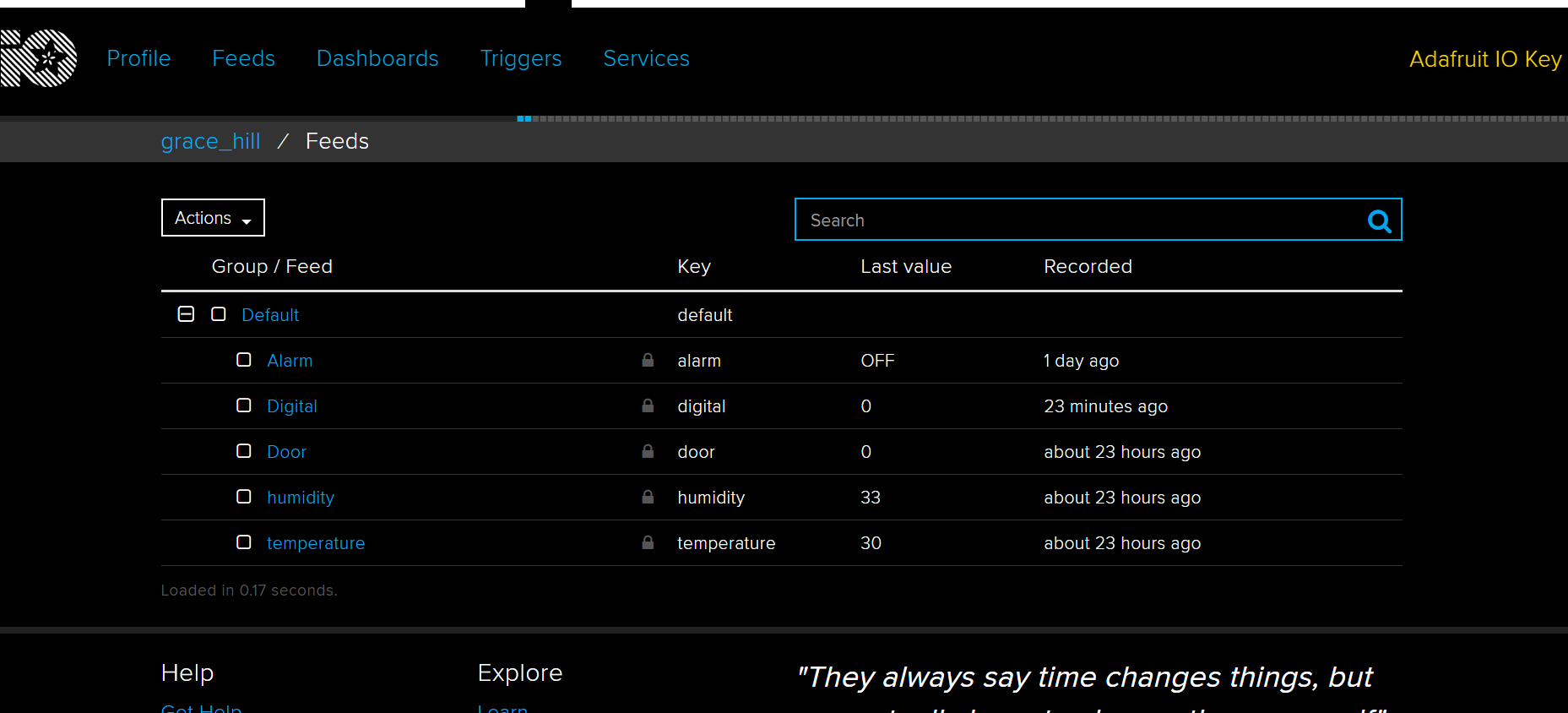This screenshot has height=713, width=1568.
Task: Click the lock icon for Door feed
Action: tap(648, 452)
